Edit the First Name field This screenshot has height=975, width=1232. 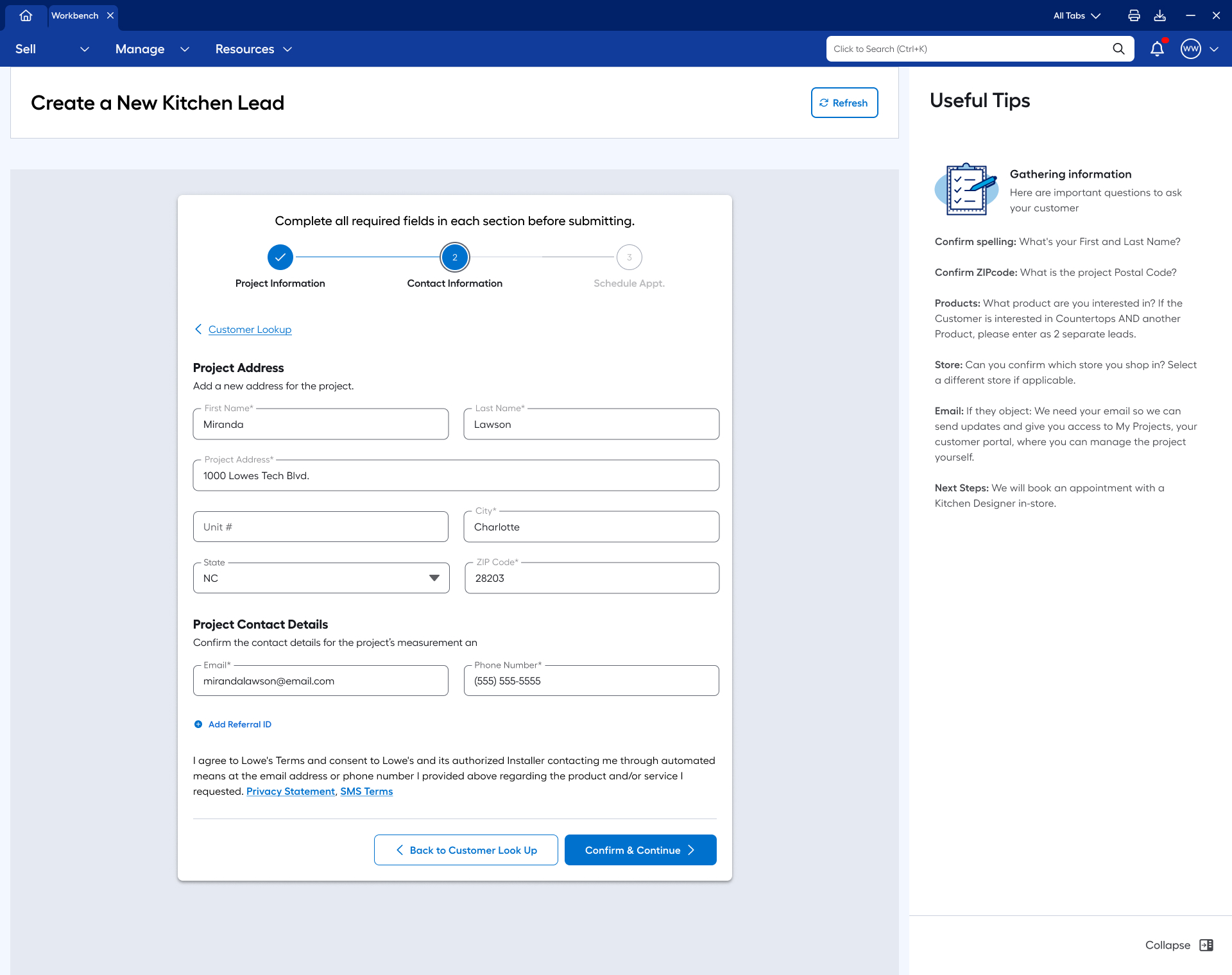[321, 424]
